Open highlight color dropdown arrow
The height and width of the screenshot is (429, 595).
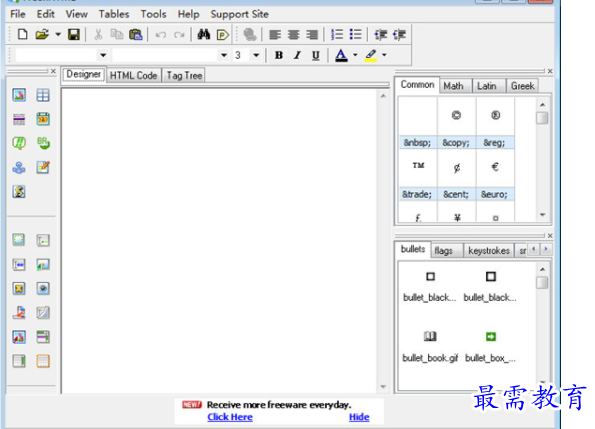pyautogui.click(x=384, y=55)
